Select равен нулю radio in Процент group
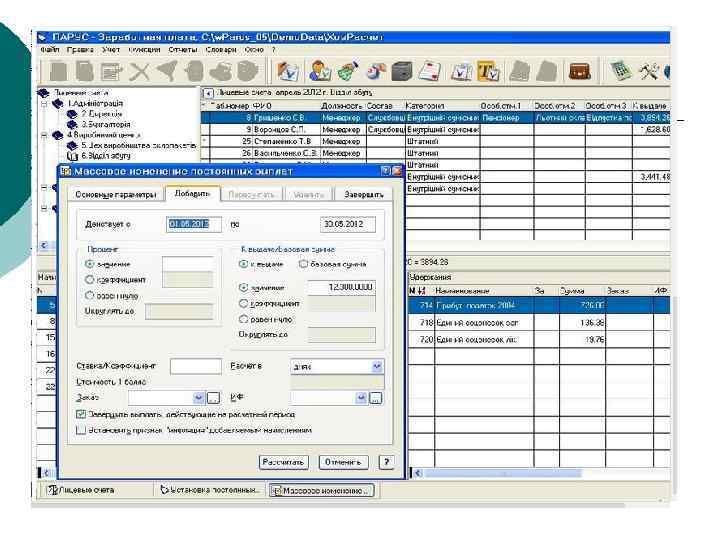This screenshot has height=540, width=720. click(90, 296)
